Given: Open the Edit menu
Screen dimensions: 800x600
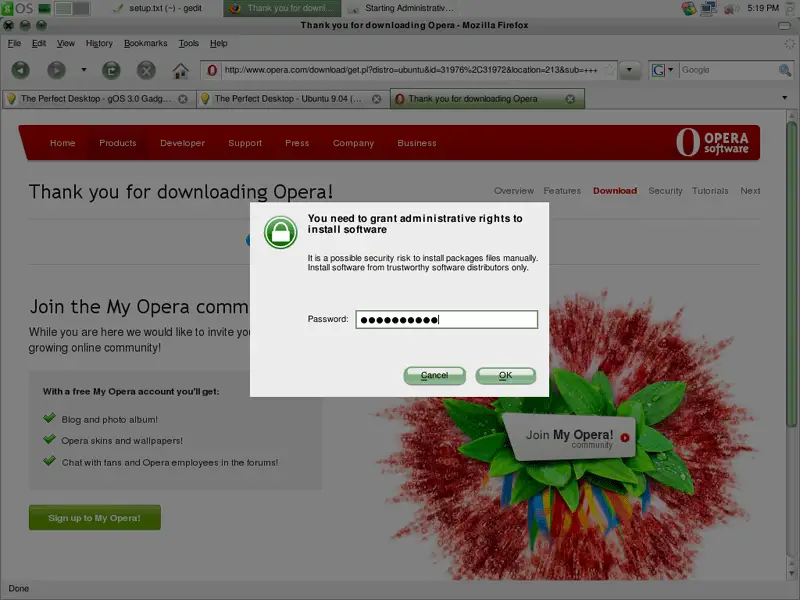Looking at the screenshot, I should [x=39, y=43].
